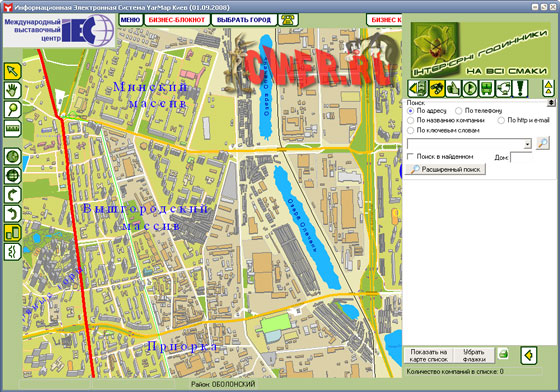This screenshot has height=392, width=560.
Task: Open the БИЗНЕС-БЛОКНОТ tab
Action: [177, 20]
